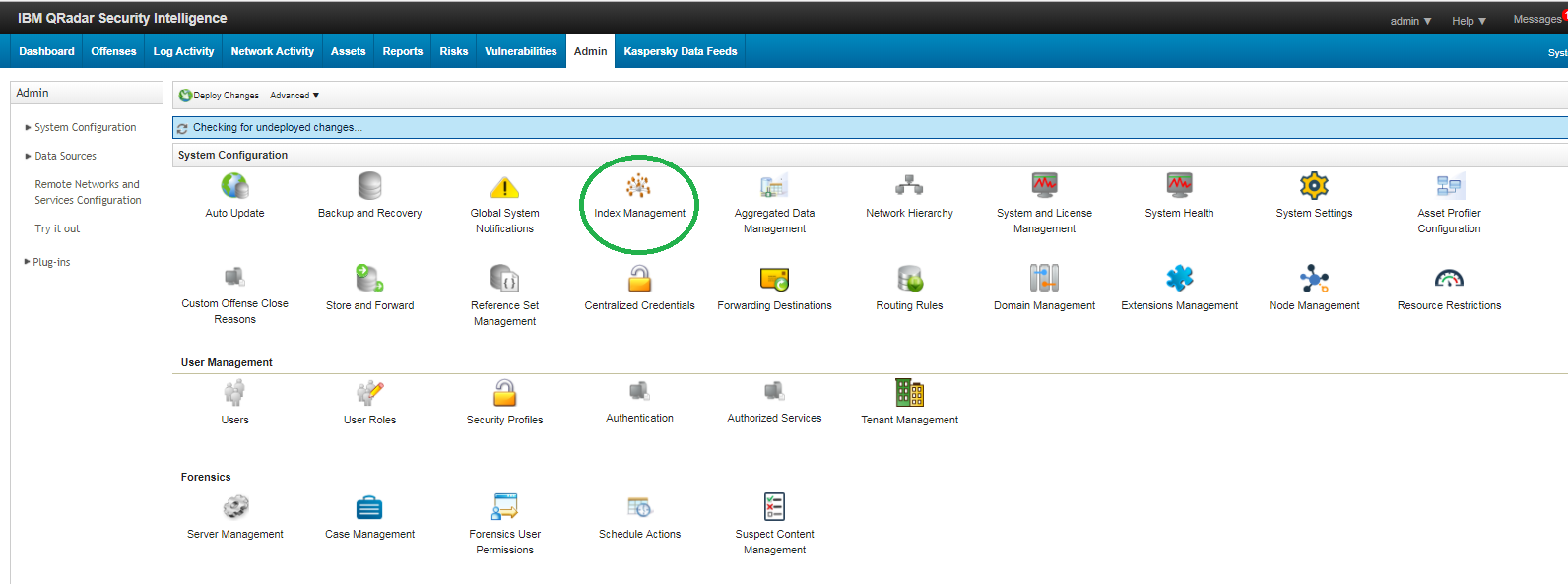Open Security Profiles padlock icon
This screenshot has width=1568, height=584.
coord(504,394)
